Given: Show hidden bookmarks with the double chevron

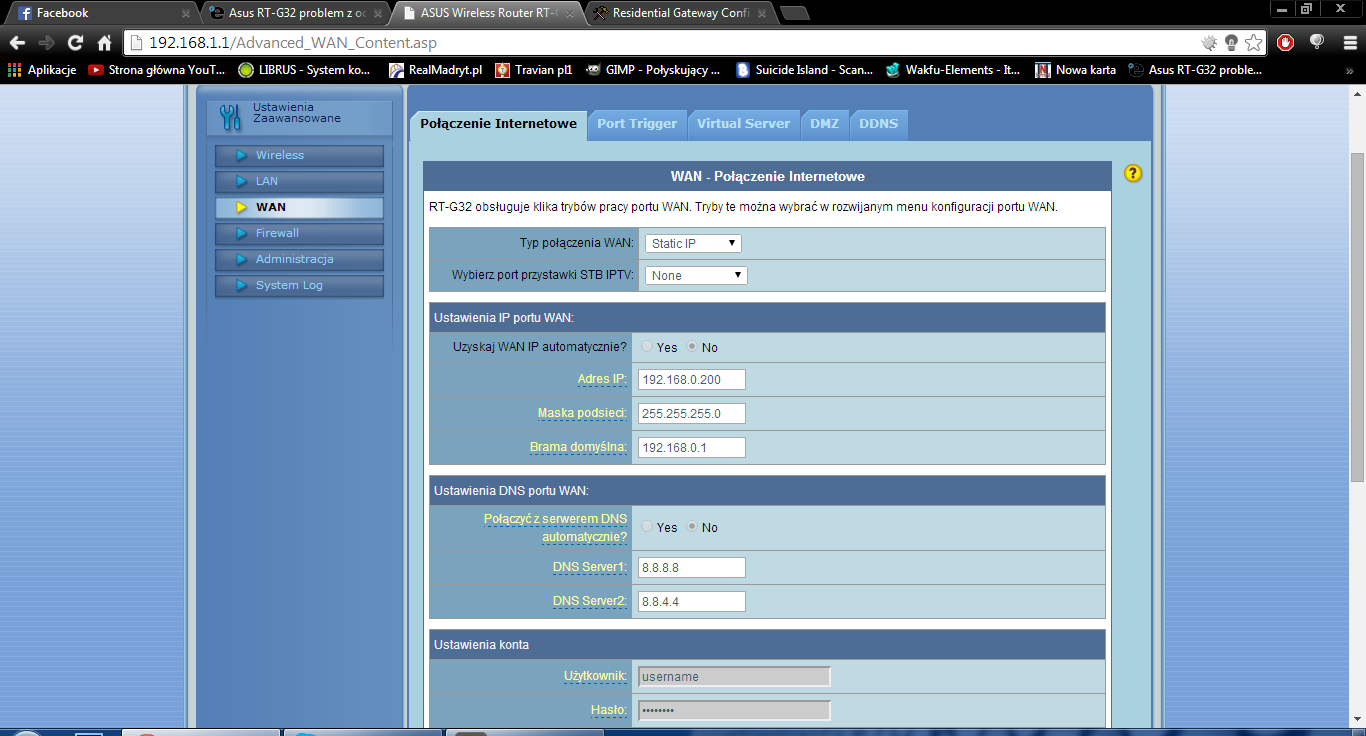Looking at the screenshot, I should (1350, 70).
